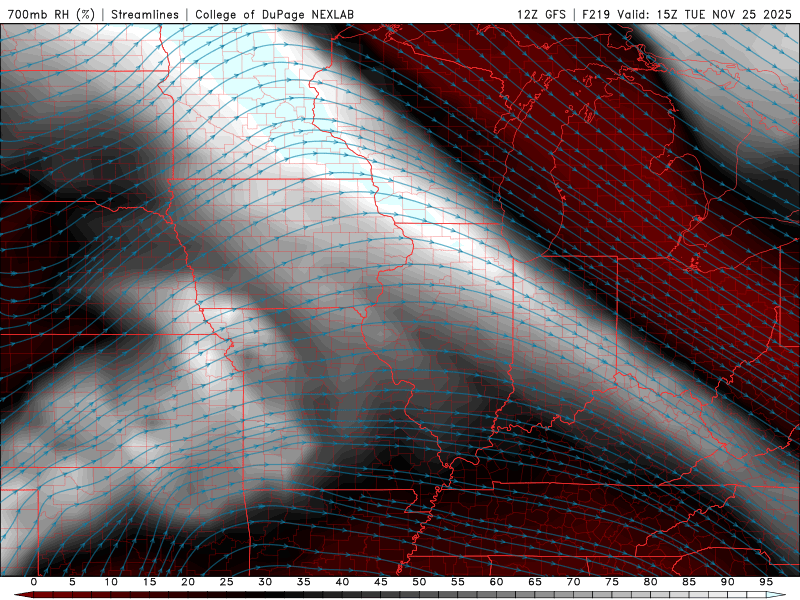
Task: Select the "60" color scale label
Action: click(x=496, y=582)
